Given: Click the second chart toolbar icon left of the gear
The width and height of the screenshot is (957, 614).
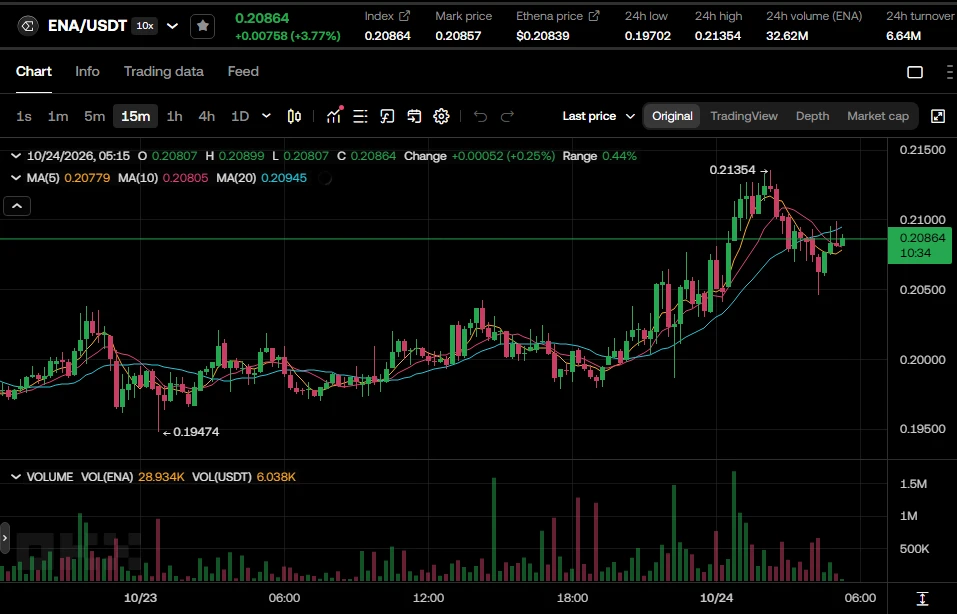Looking at the screenshot, I should tap(388, 116).
